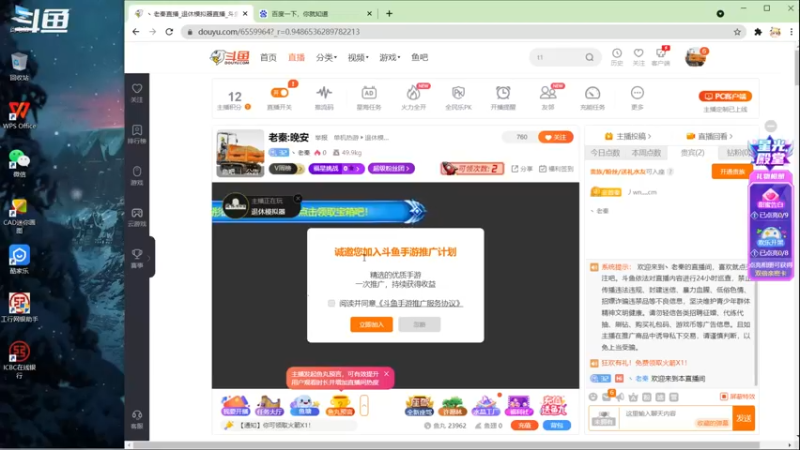Screen dimensions: 800x450
Task: Open 客户端 icon in site header
Action: click(661, 57)
